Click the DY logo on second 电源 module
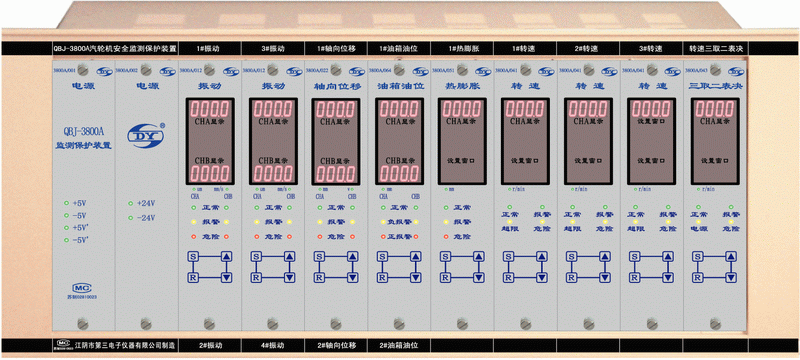The height and width of the screenshot is (360, 800). [145, 135]
